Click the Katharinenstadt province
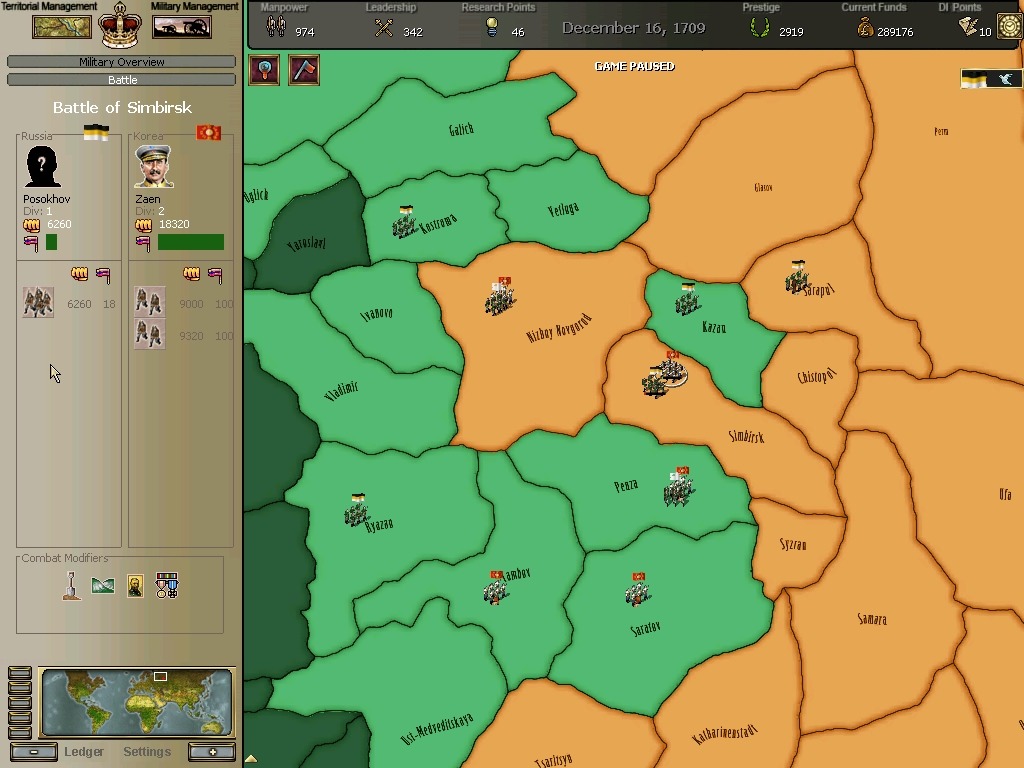The height and width of the screenshot is (768, 1024). pyautogui.click(x=725, y=733)
